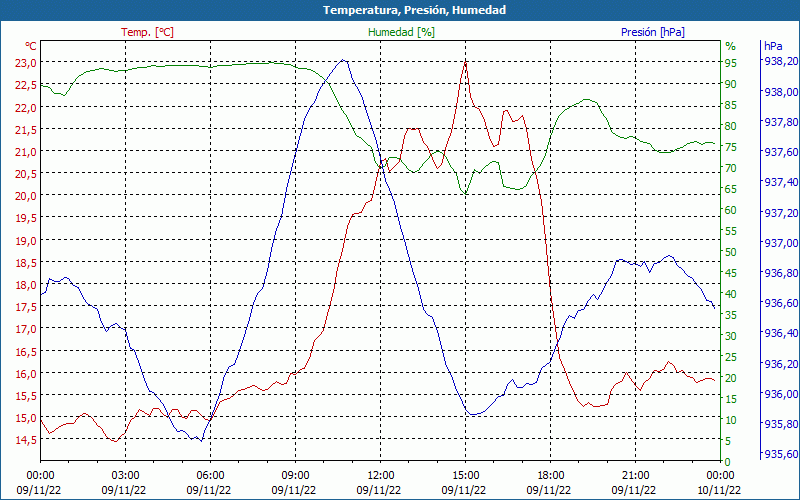
Task: Click the 03:00 time axis label
Action: (126, 476)
